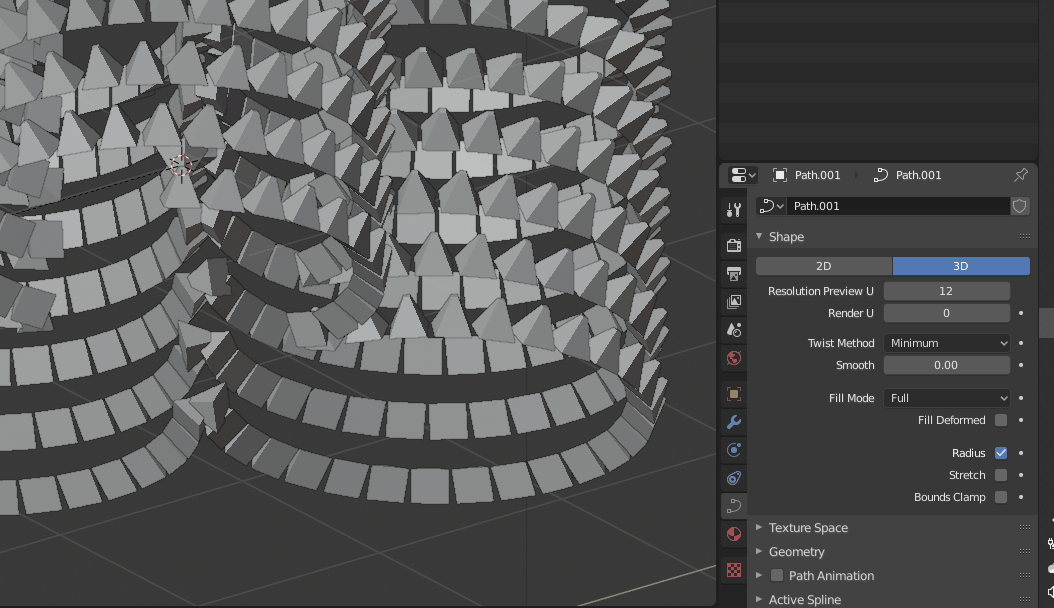Click animate dot beside Render U
Image resolution: width=1054 pixels, height=608 pixels.
click(1021, 313)
